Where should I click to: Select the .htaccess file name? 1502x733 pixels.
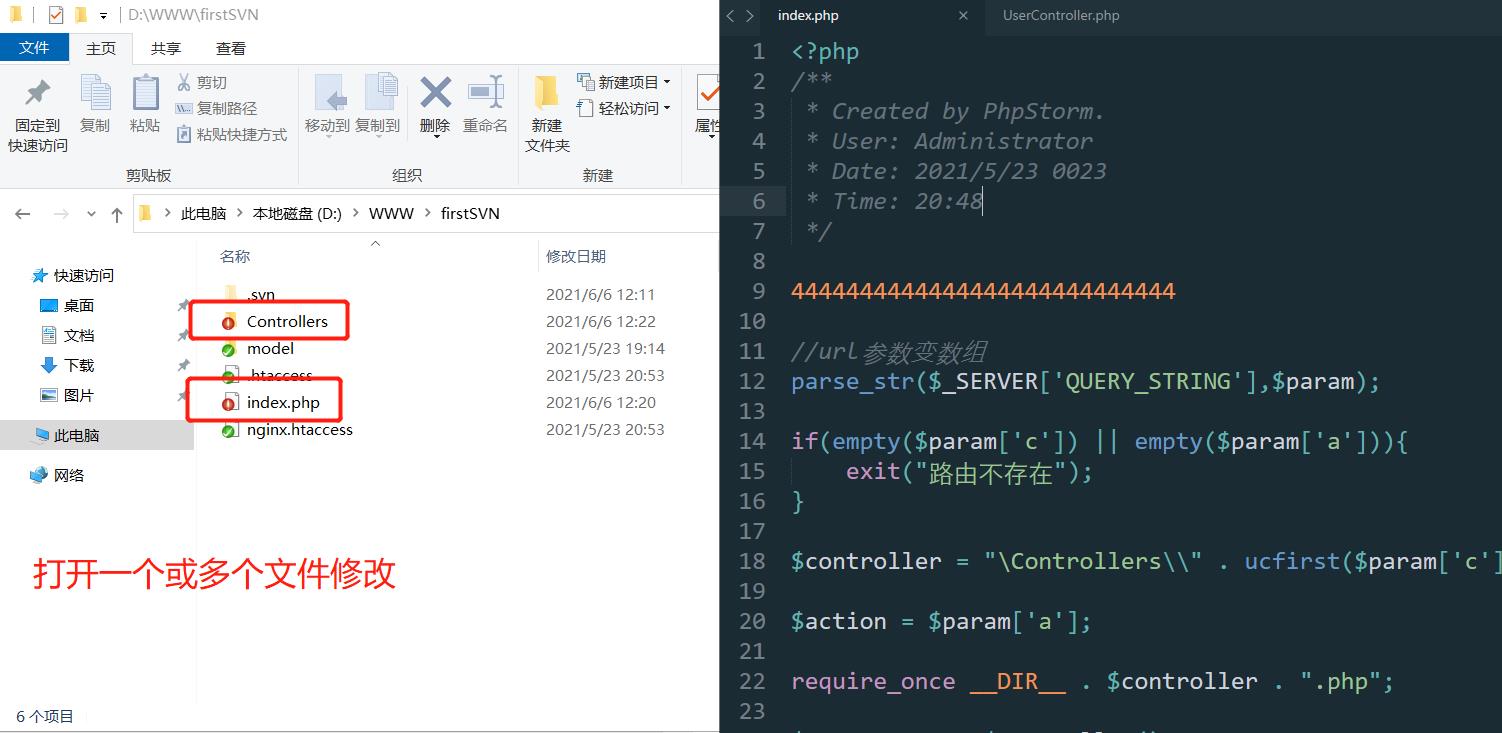[280, 375]
